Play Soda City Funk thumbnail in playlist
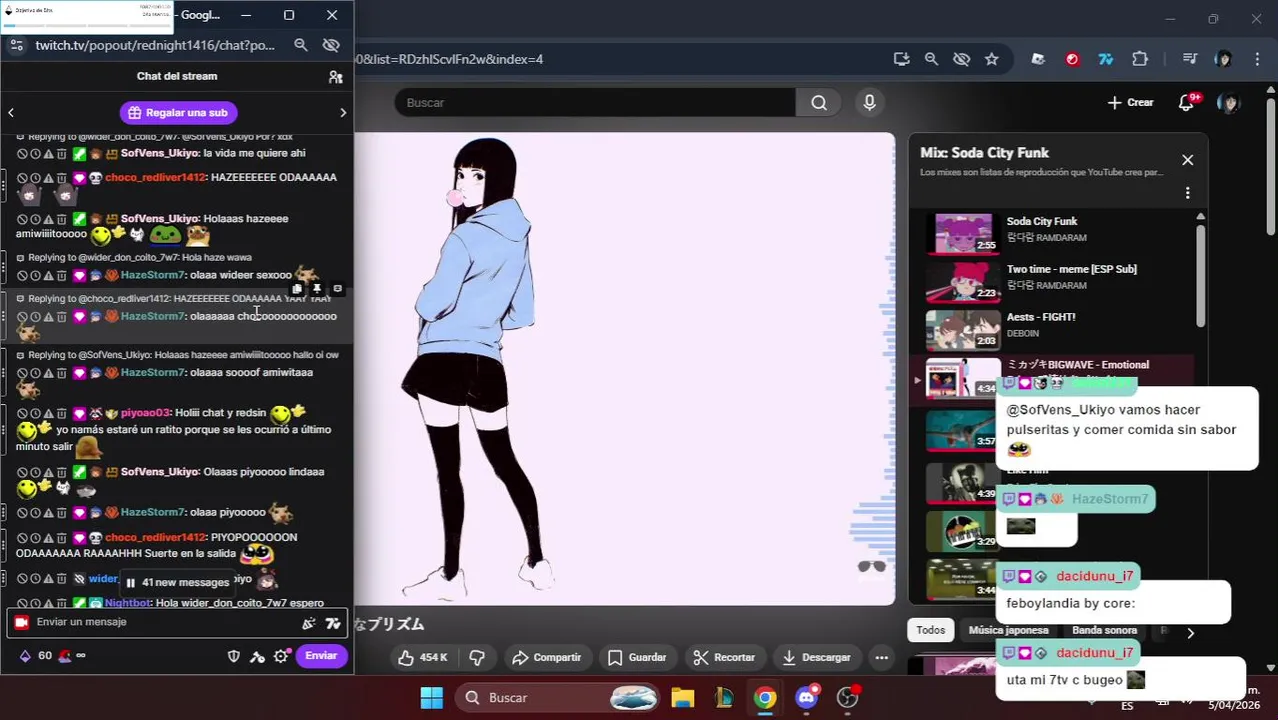 click(x=963, y=233)
